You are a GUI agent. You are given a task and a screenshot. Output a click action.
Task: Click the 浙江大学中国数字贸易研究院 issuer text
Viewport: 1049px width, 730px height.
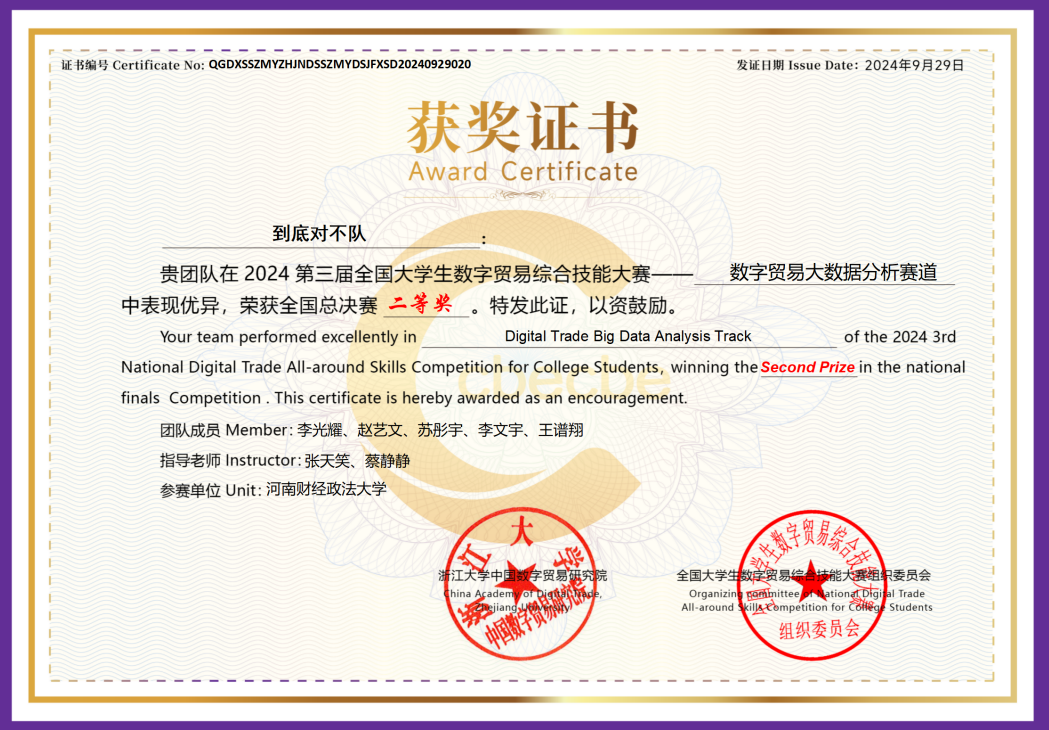522,575
